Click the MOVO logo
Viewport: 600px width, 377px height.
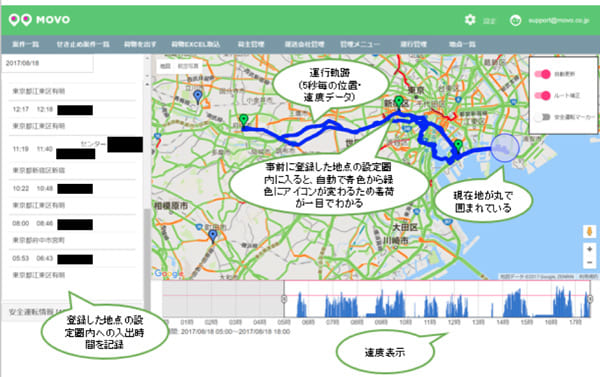[39, 20]
